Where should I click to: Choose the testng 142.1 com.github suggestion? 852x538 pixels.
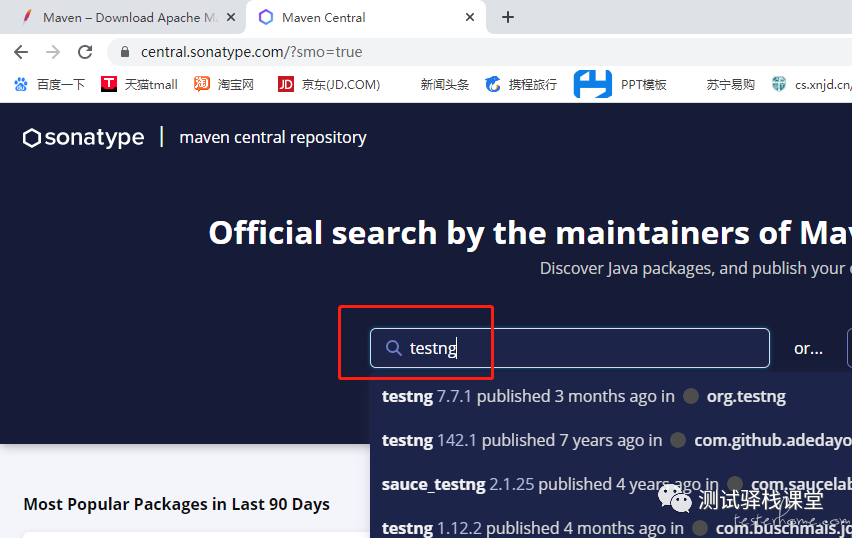[x=611, y=440]
